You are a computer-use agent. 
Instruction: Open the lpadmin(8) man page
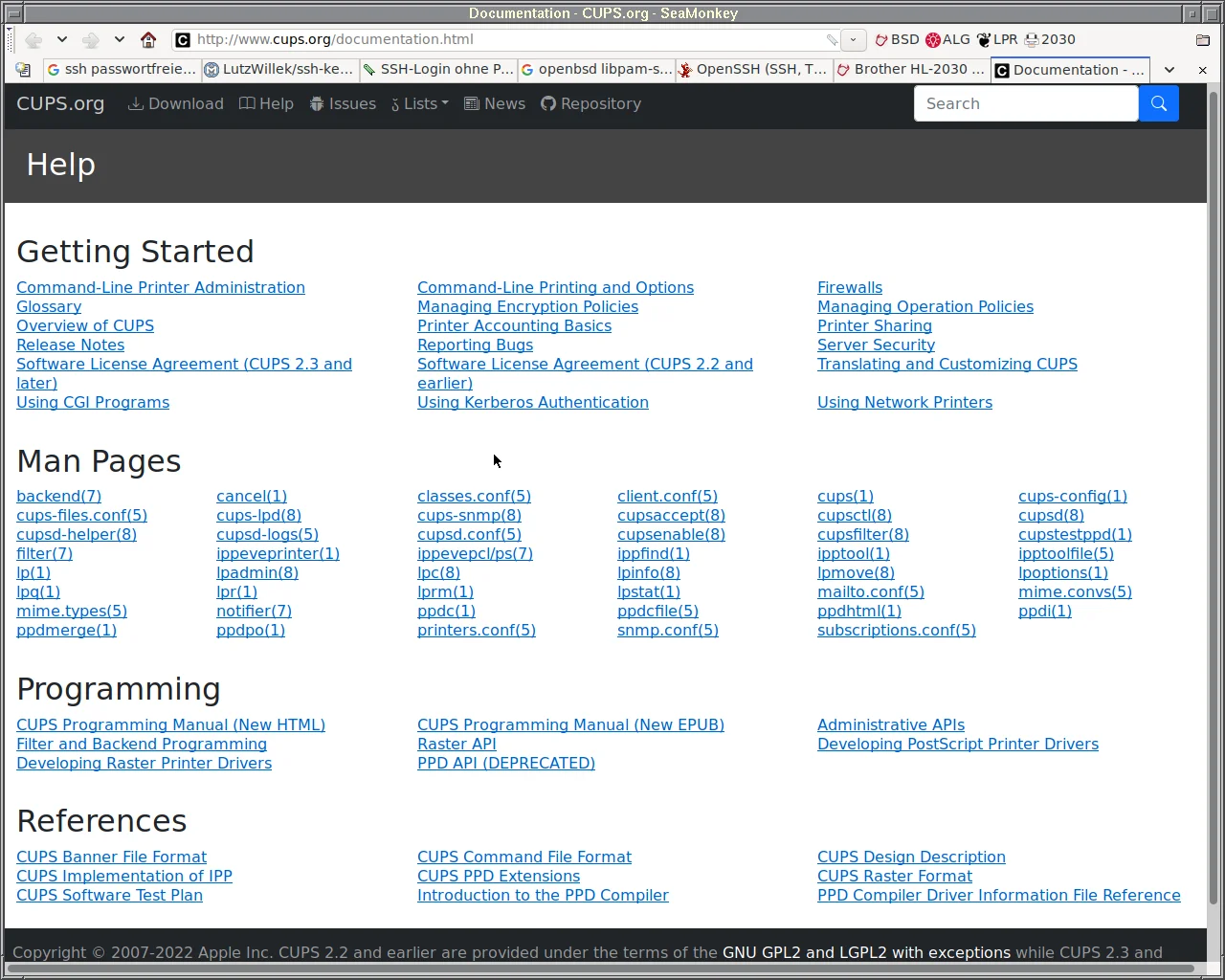click(x=257, y=572)
